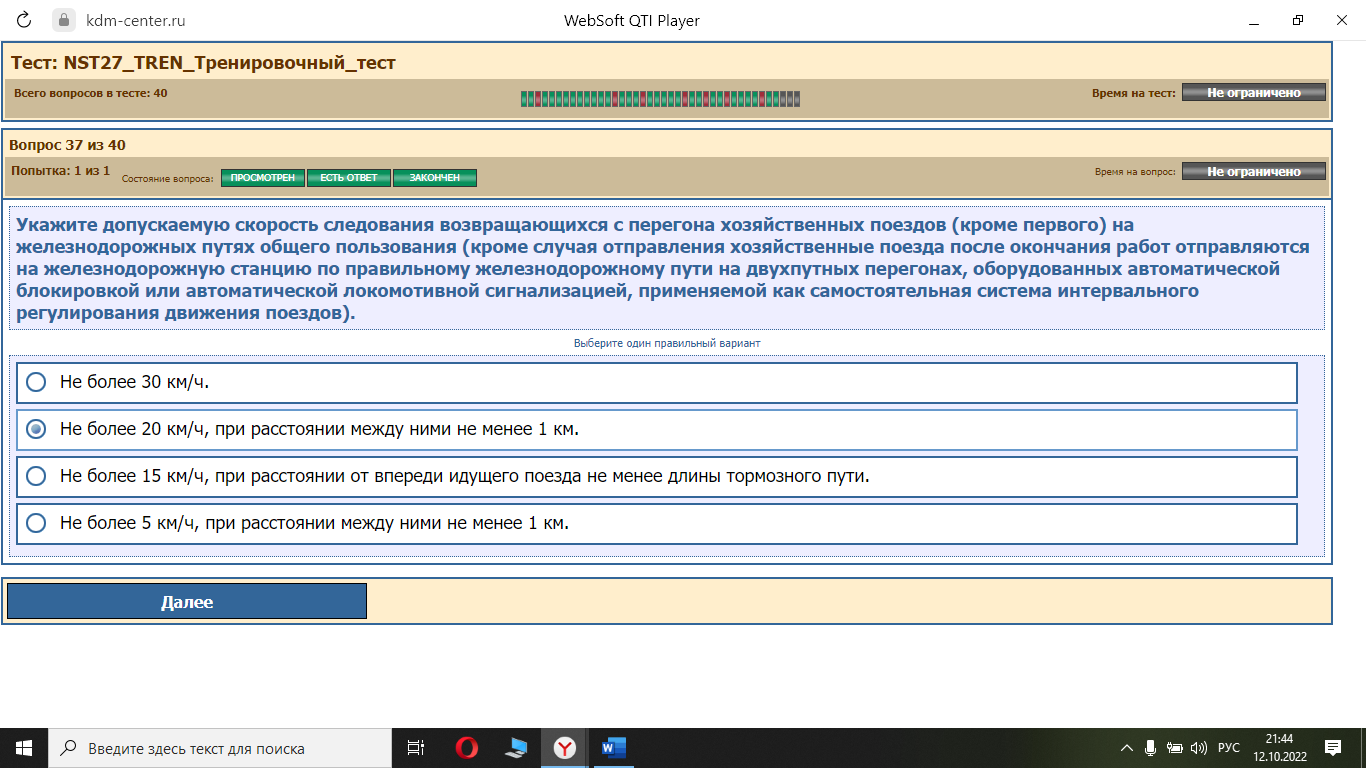Click the microphone tray icon
This screenshot has height=768, width=1366.
coord(1151,748)
